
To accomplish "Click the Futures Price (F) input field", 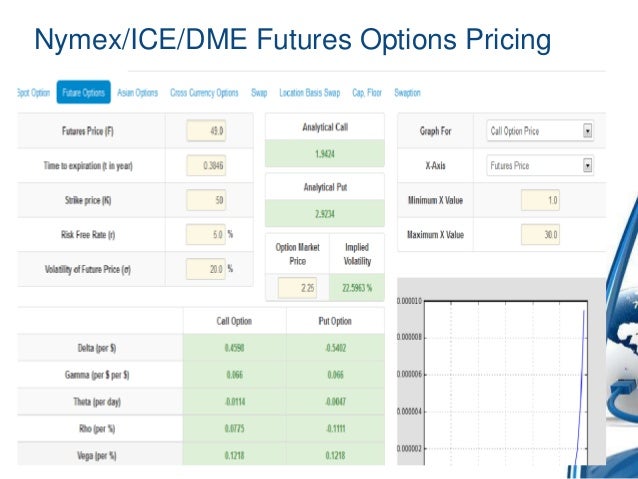I will coord(208,130).
